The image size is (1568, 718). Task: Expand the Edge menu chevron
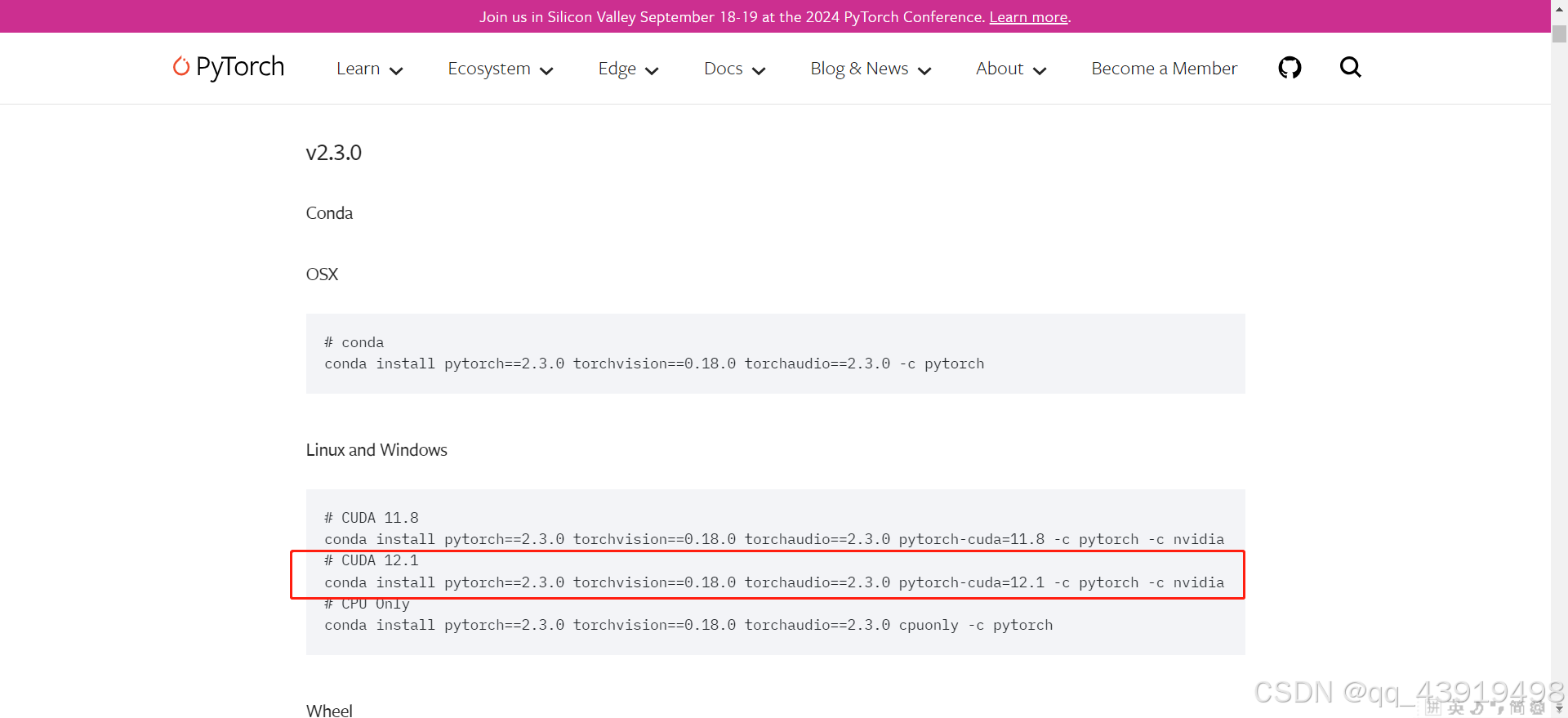click(x=652, y=71)
